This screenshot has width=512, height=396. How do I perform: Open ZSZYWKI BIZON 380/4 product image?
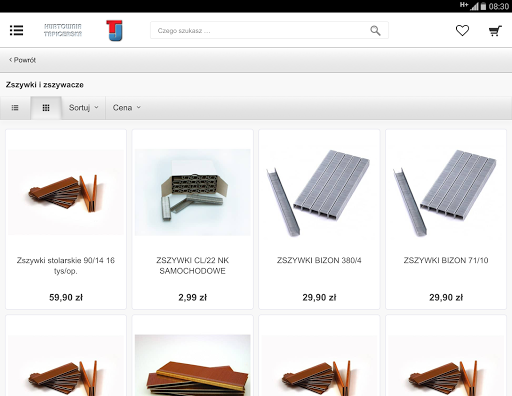pyautogui.click(x=319, y=192)
